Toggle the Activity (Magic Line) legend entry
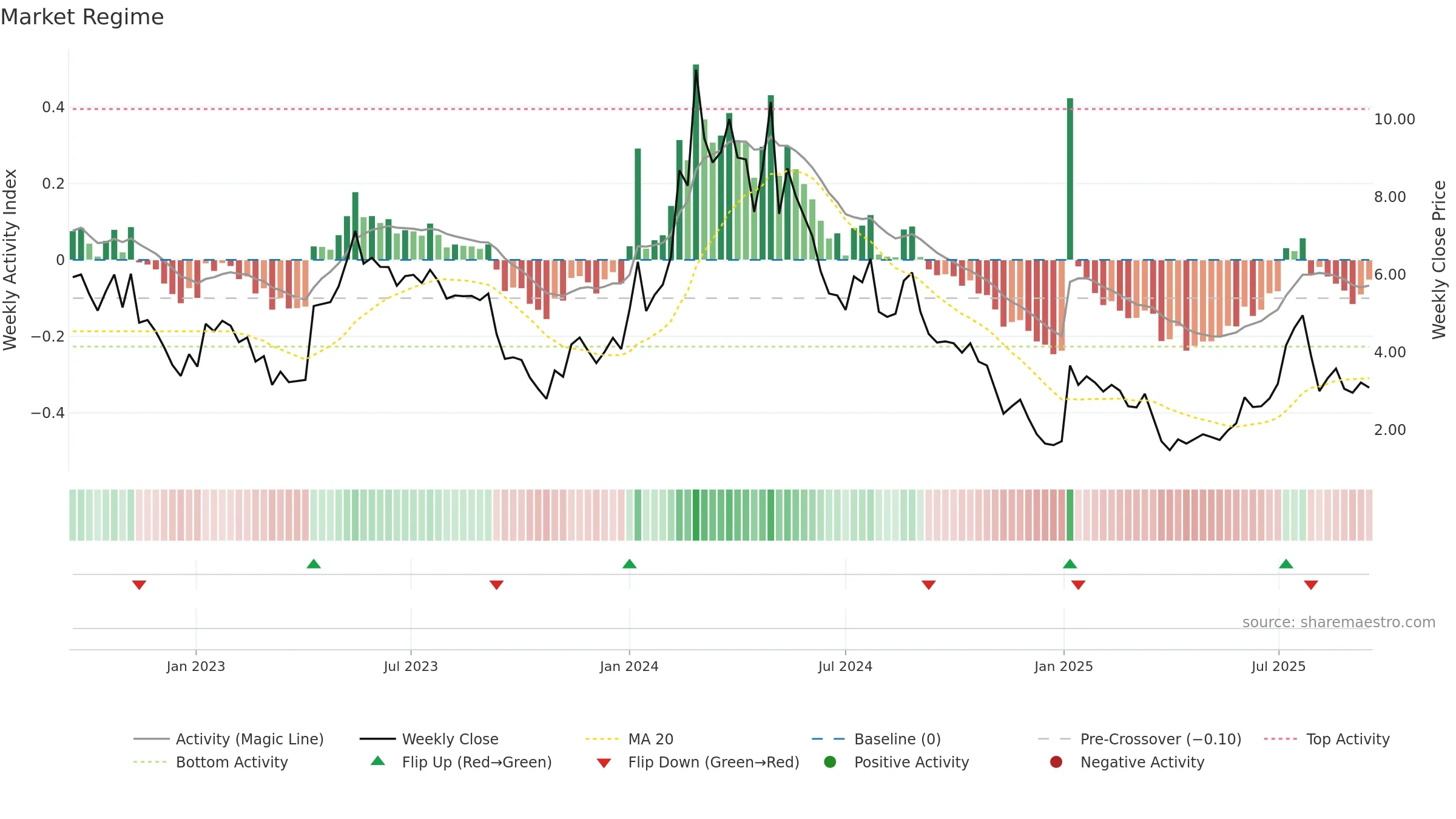 coord(229,739)
